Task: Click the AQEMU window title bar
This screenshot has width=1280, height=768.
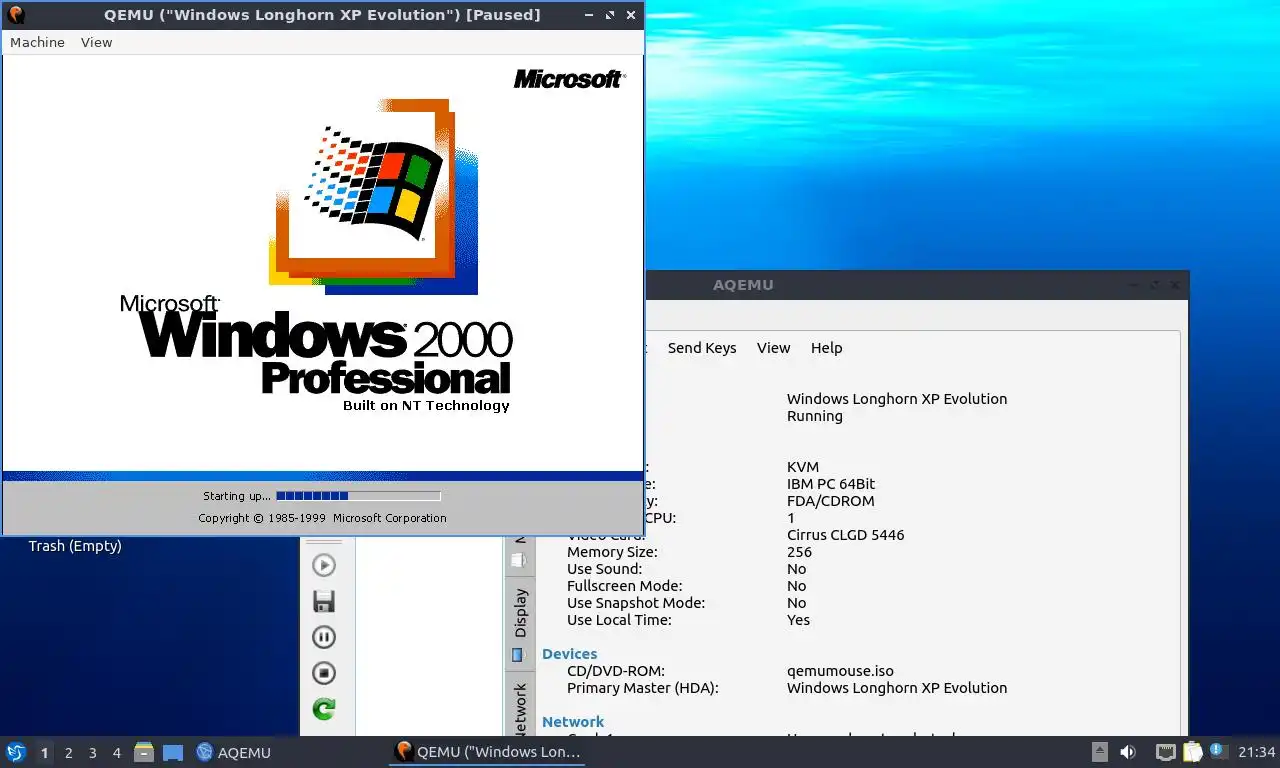Action: 743,285
